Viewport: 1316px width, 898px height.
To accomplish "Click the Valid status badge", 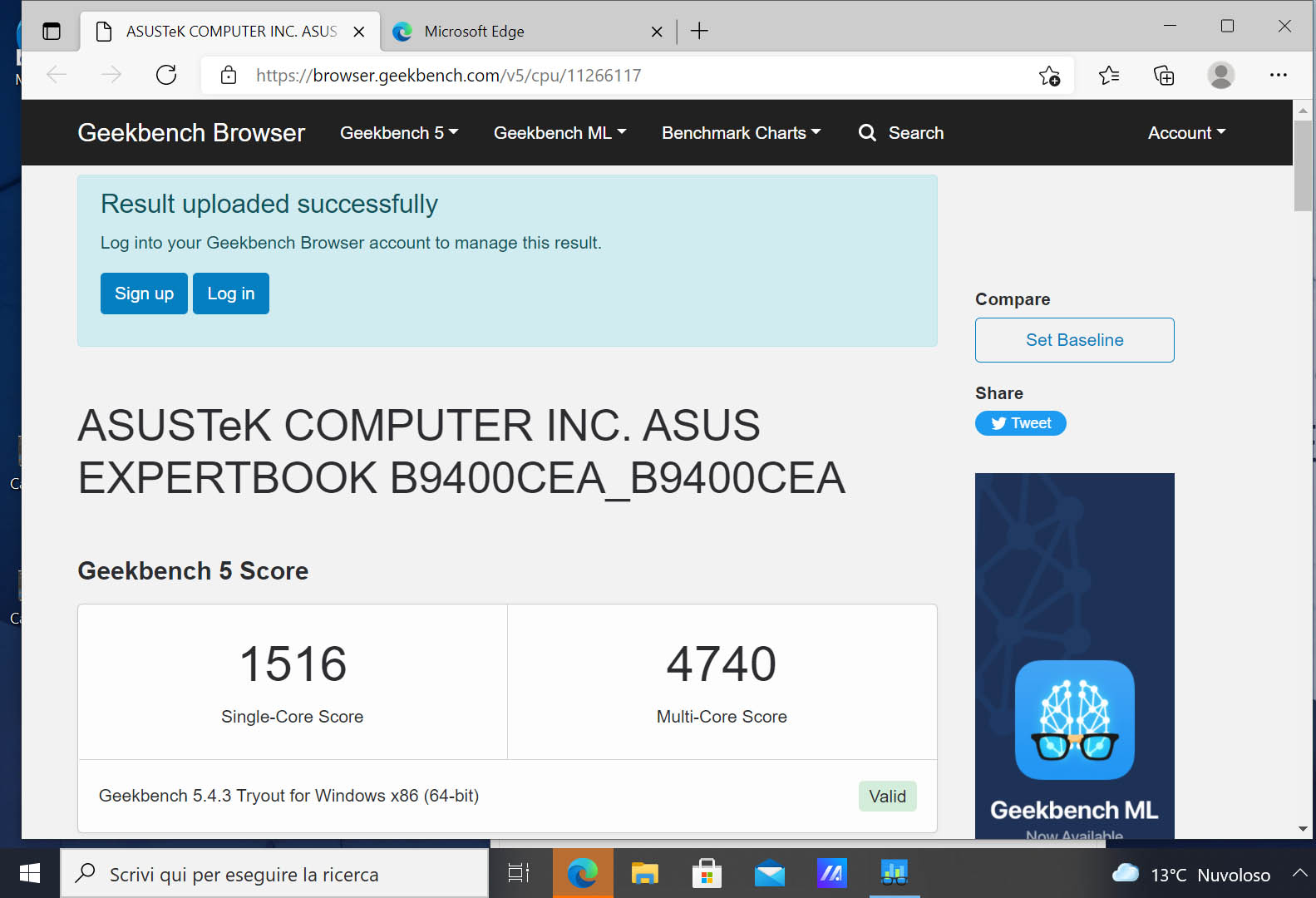I will 888,797.
